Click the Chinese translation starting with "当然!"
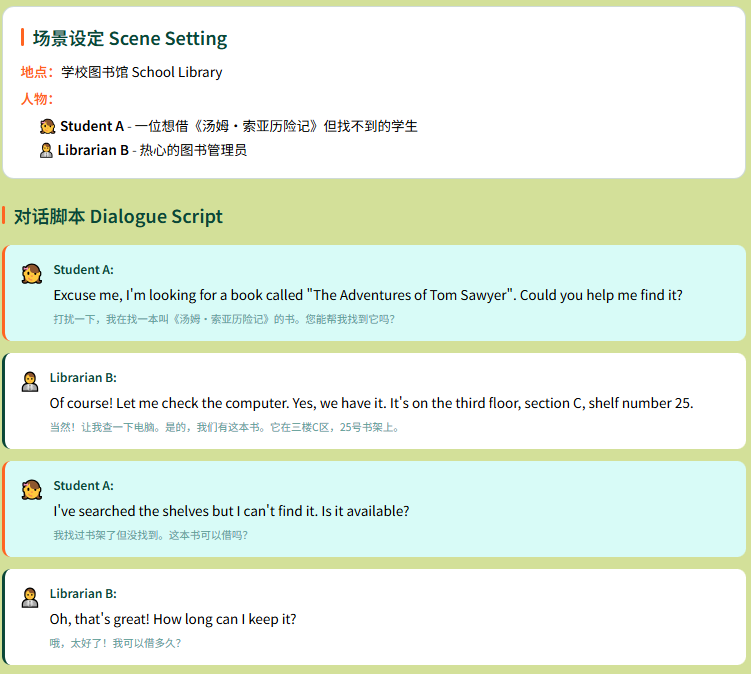 (225, 427)
